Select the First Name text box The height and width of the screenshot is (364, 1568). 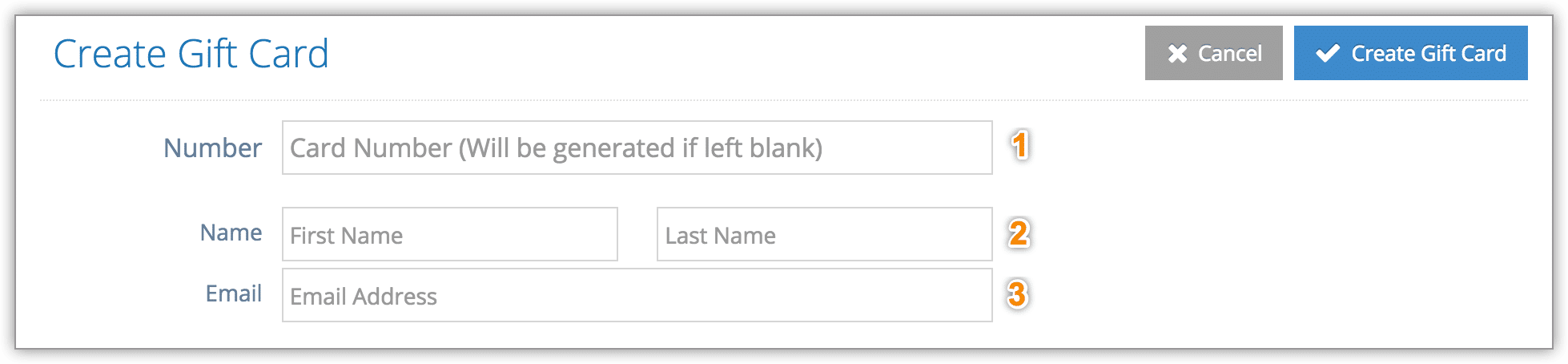point(450,234)
